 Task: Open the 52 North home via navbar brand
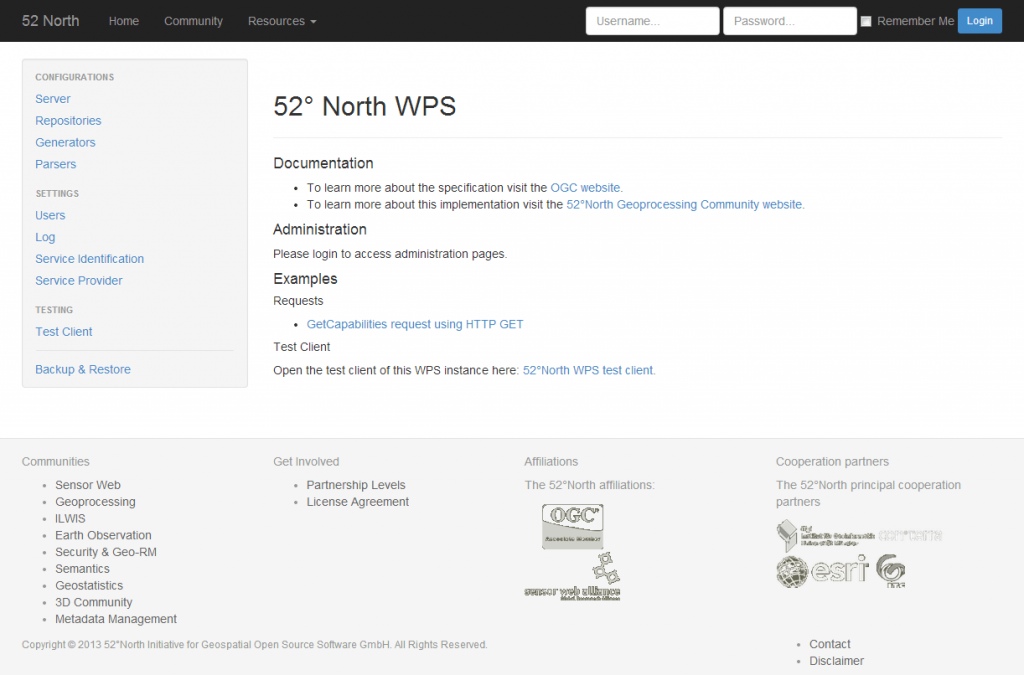pos(49,20)
